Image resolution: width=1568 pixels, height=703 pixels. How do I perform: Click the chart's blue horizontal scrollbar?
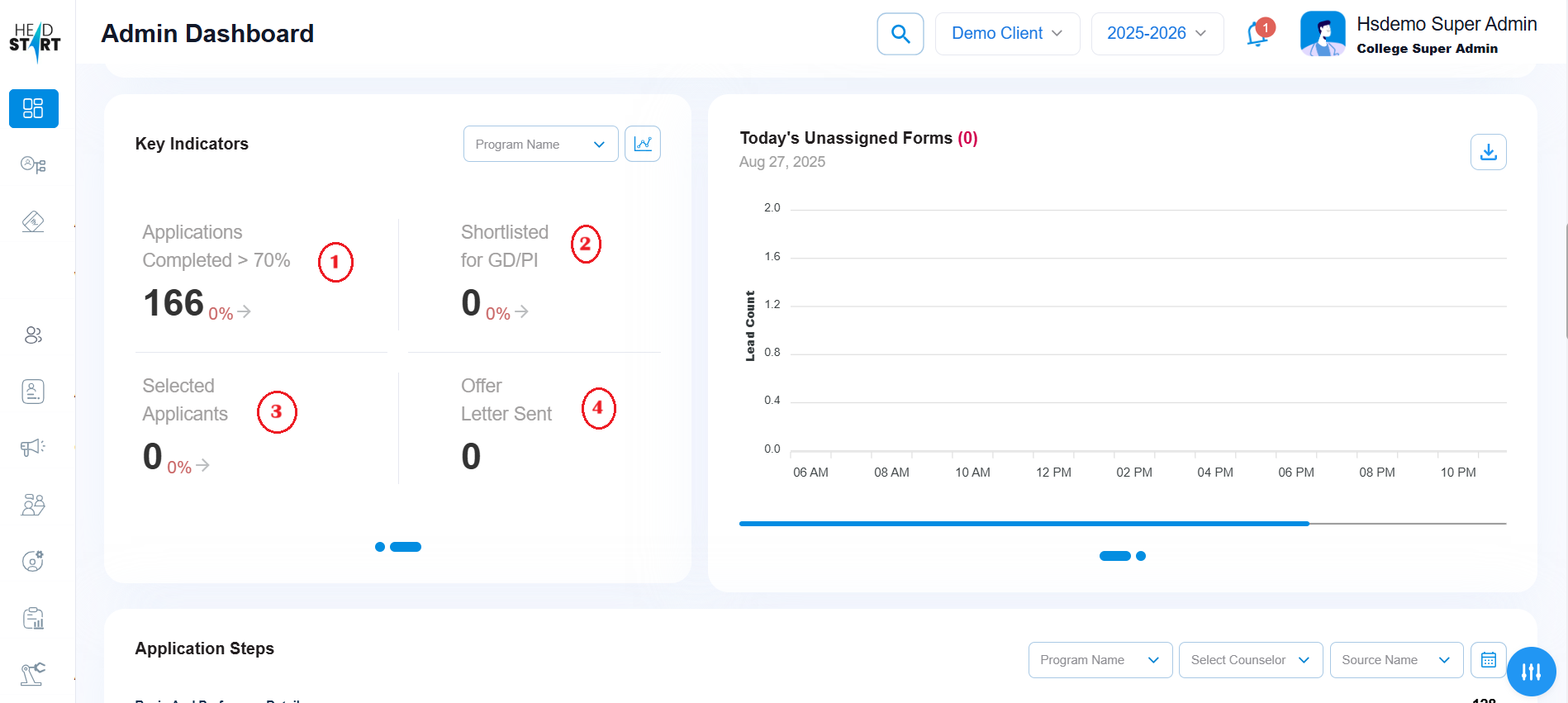coord(1024,524)
